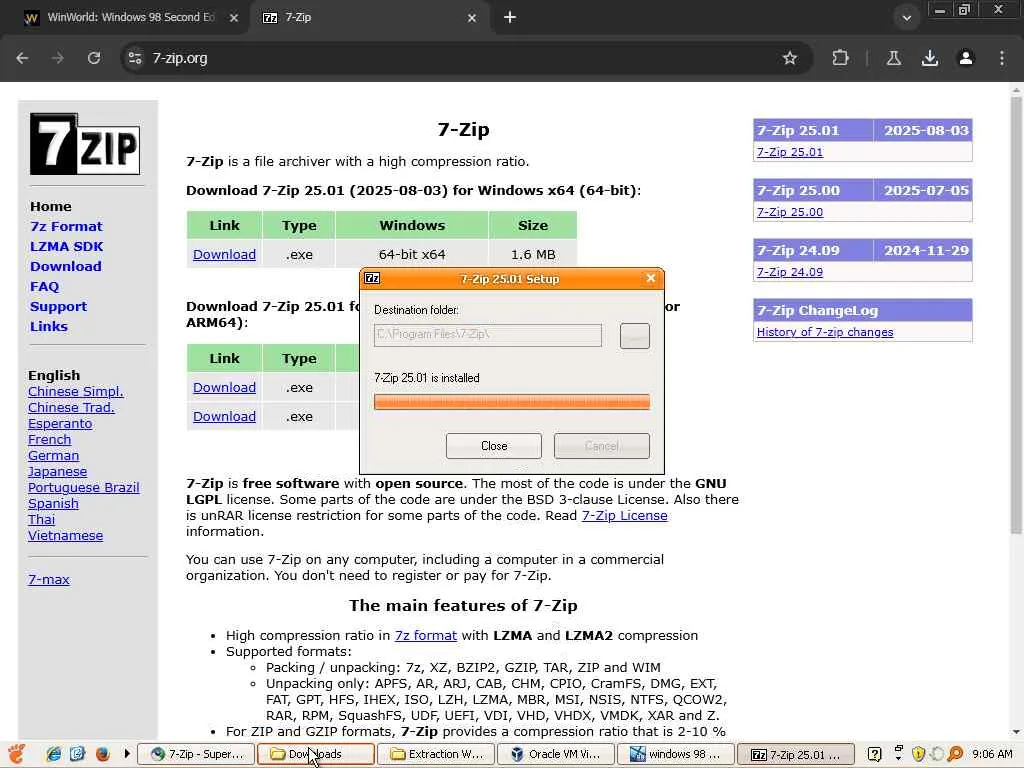The image size is (1024, 768).
Task: Open the 7-Zip 24.09 news link
Action: click(790, 272)
